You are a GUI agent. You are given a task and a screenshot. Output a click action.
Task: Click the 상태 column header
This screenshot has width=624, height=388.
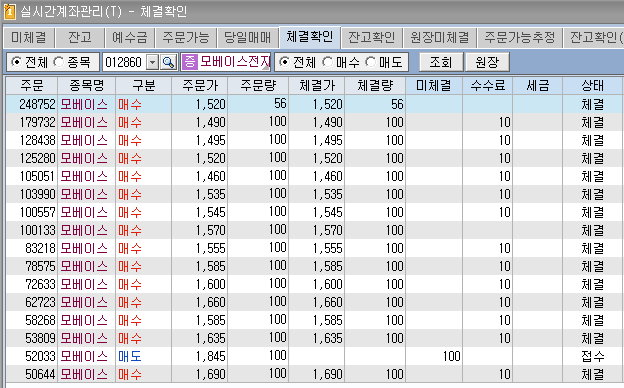[x=592, y=86]
